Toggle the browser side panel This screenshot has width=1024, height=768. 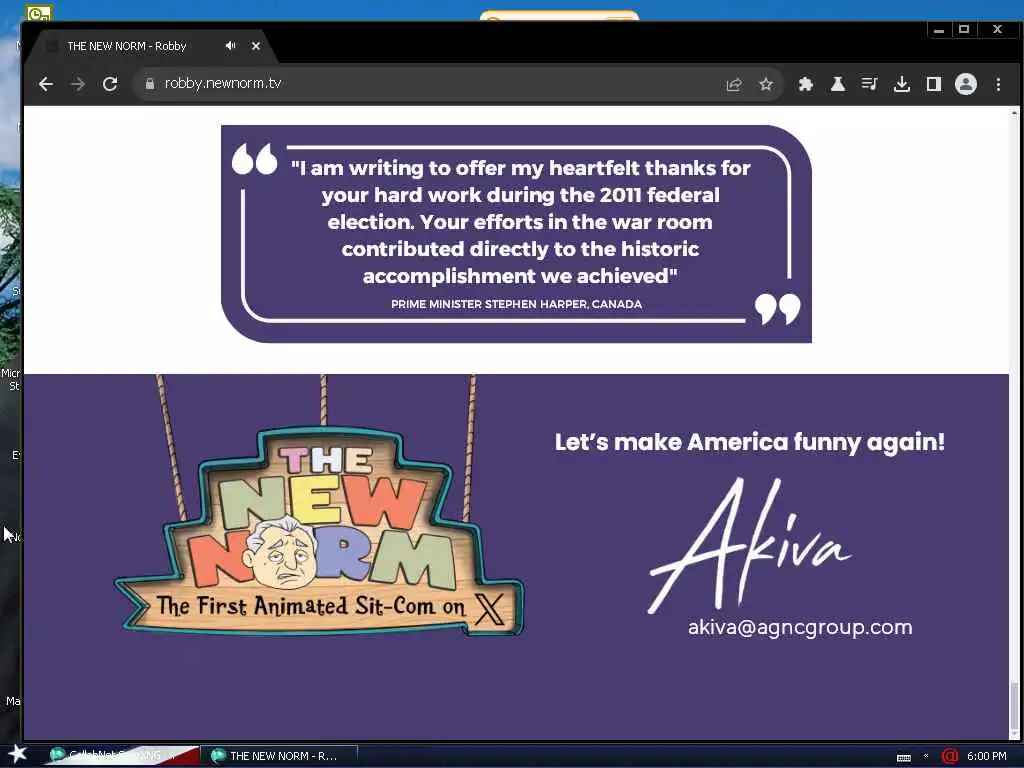[934, 84]
